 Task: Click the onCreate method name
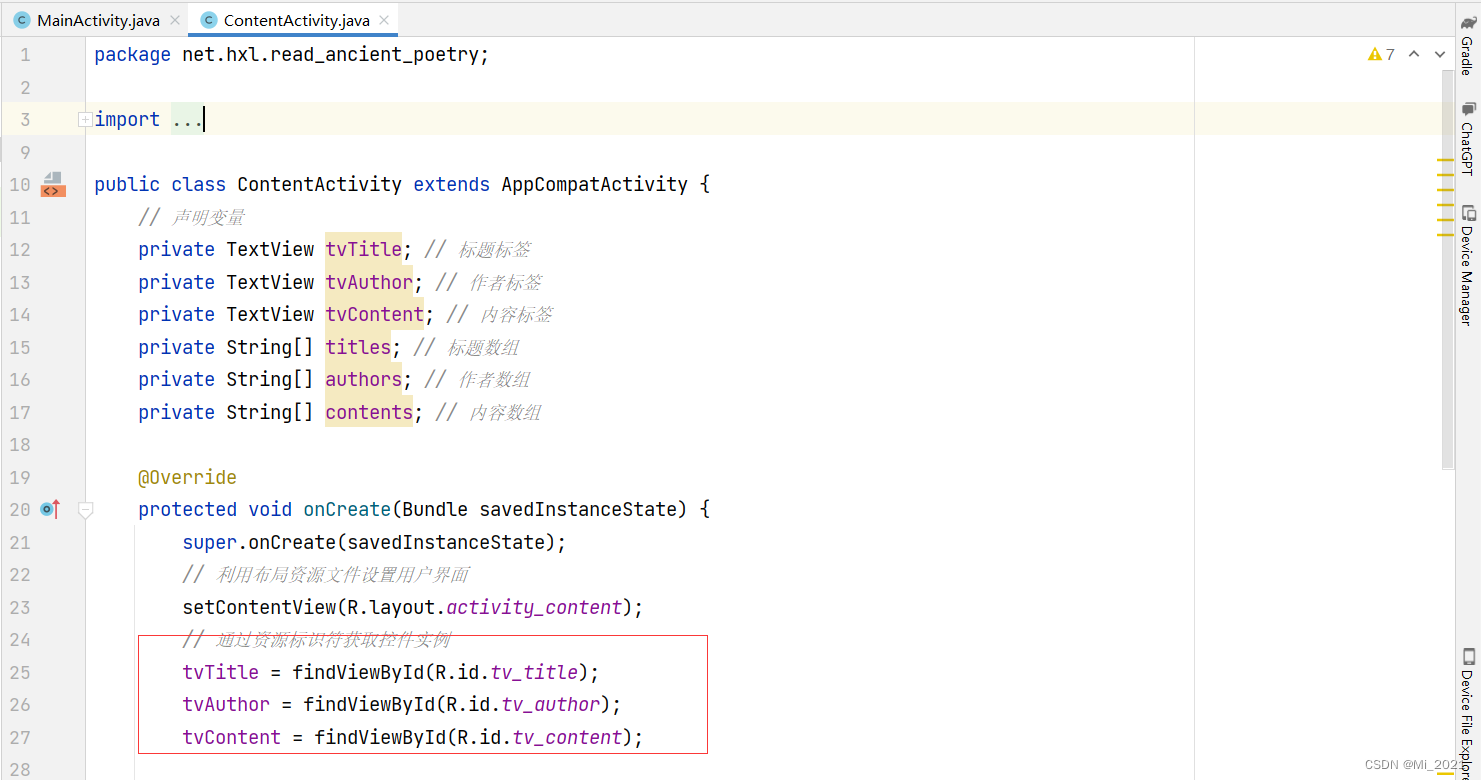[x=347, y=509]
